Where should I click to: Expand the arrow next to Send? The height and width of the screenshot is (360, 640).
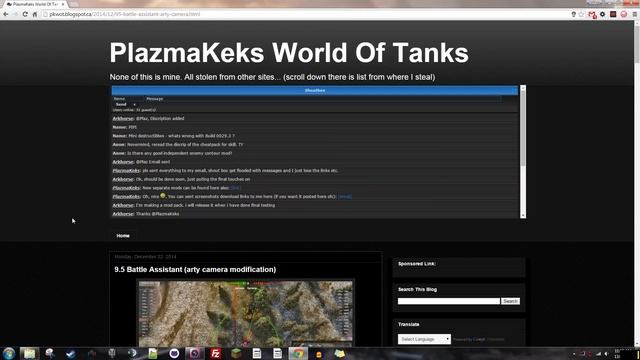(134, 104)
